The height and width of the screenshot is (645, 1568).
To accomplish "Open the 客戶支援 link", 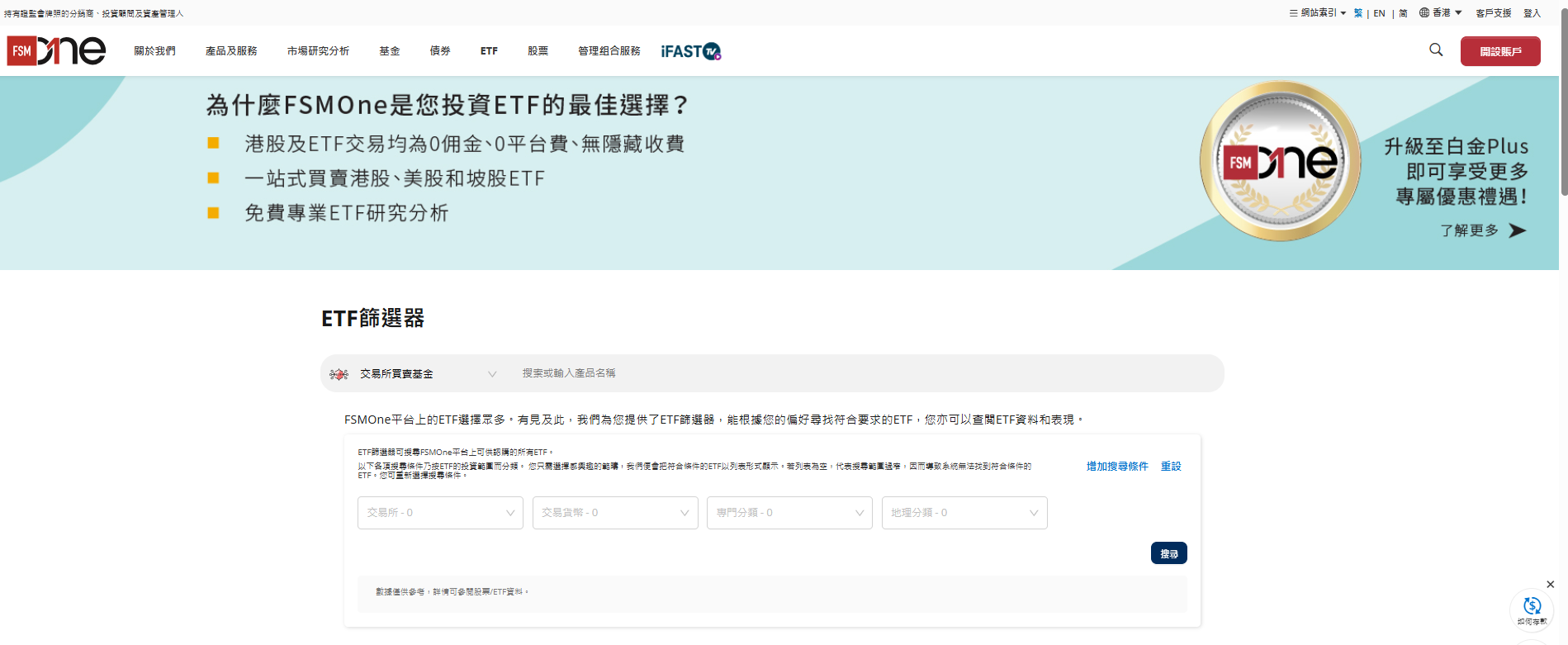I will (x=1493, y=13).
